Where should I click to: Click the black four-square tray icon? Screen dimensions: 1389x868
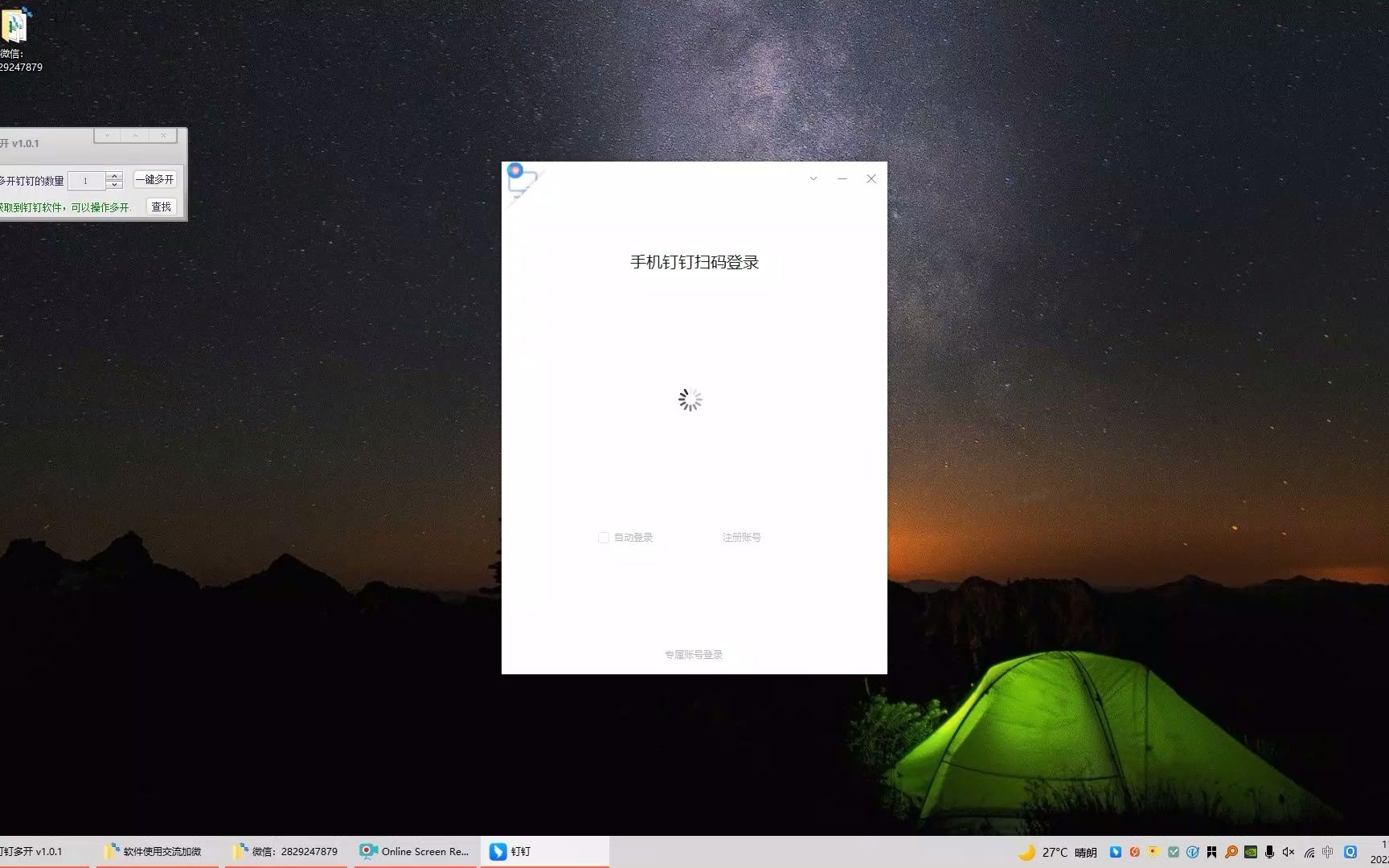coord(1212,852)
